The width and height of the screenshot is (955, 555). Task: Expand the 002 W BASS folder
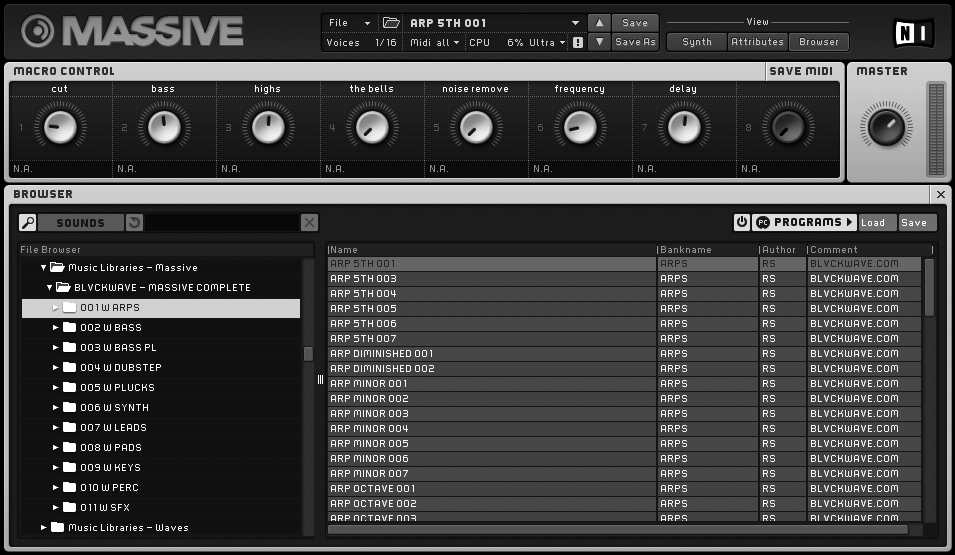point(56,328)
